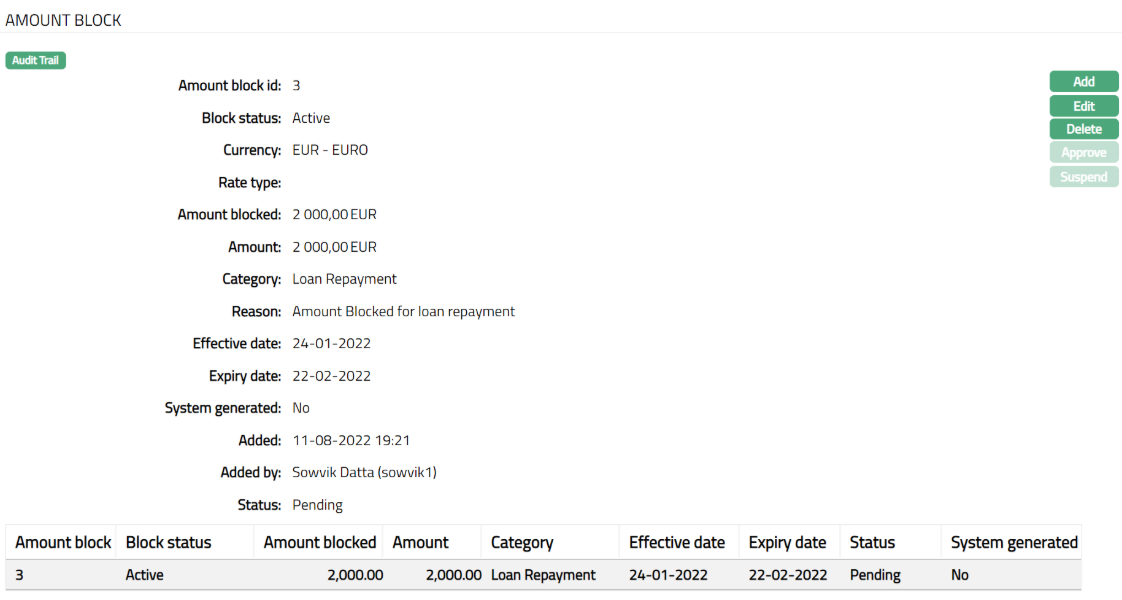1122x600 pixels.
Task: Sort by Status column header
Action: pos(872,542)
